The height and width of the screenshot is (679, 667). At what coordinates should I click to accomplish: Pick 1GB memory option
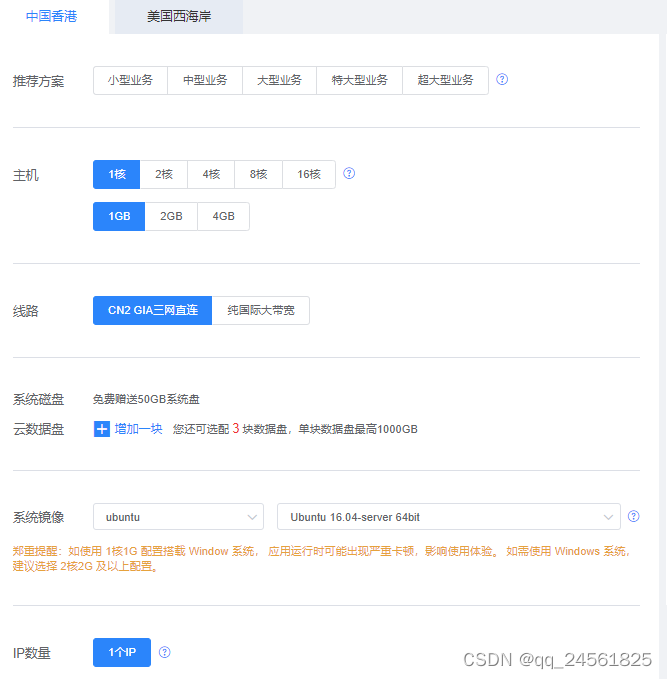(119, 216)
